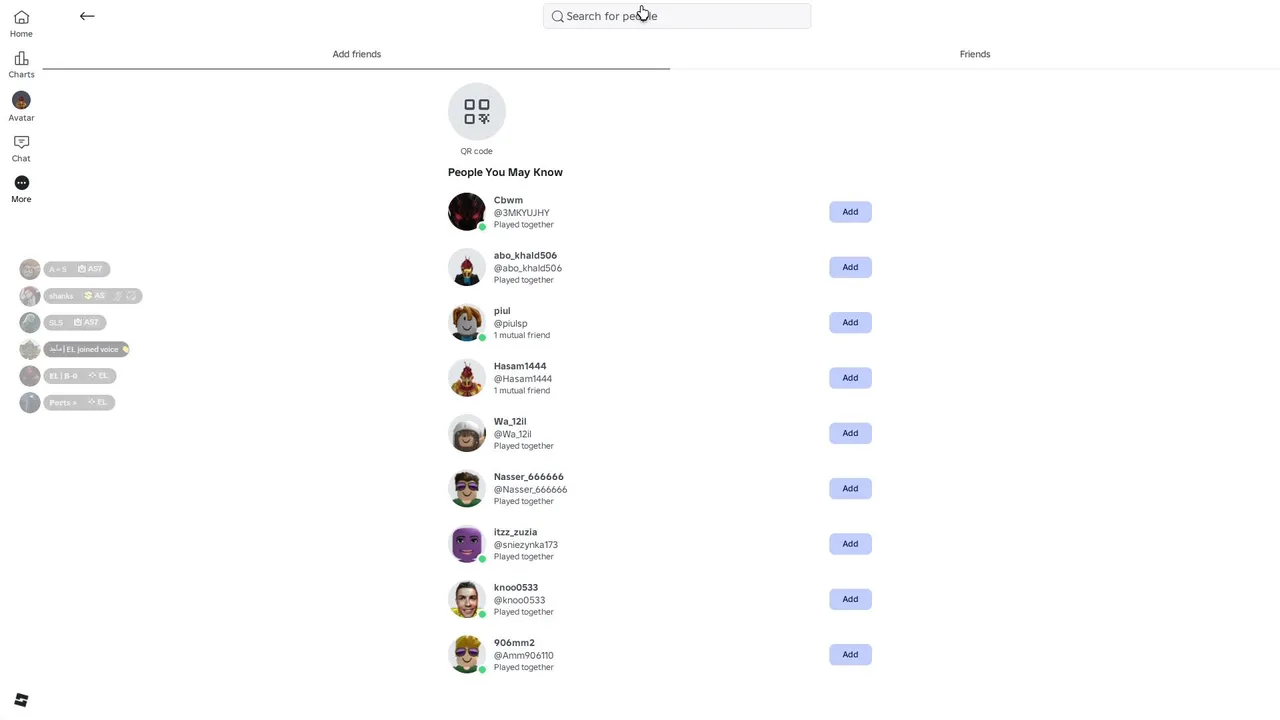1280x720 pixels.
Task: Open itzz_zuzia's purple avatar thumbnail
Action: 467,544
